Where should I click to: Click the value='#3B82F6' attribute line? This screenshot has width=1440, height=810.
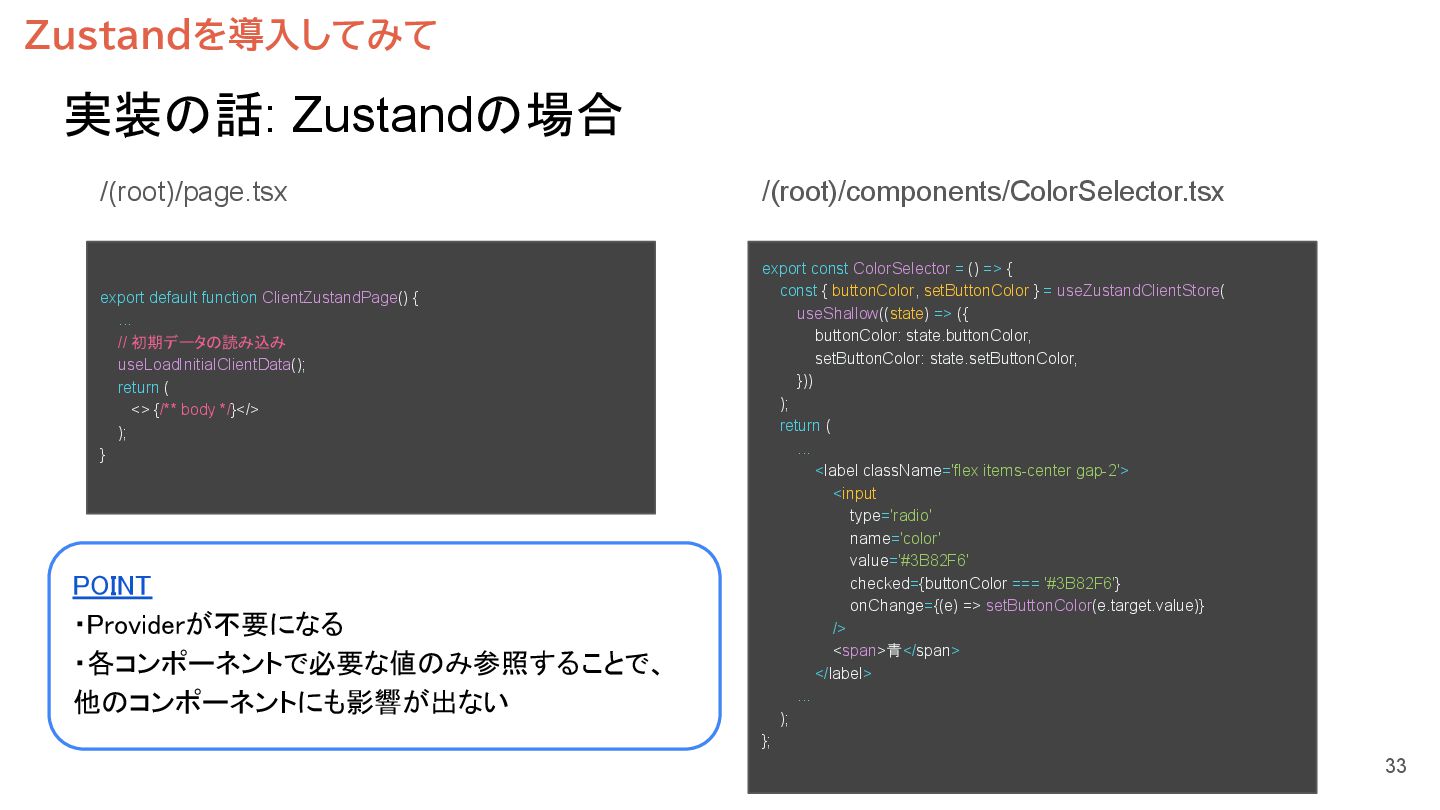[x=909, y=560]
